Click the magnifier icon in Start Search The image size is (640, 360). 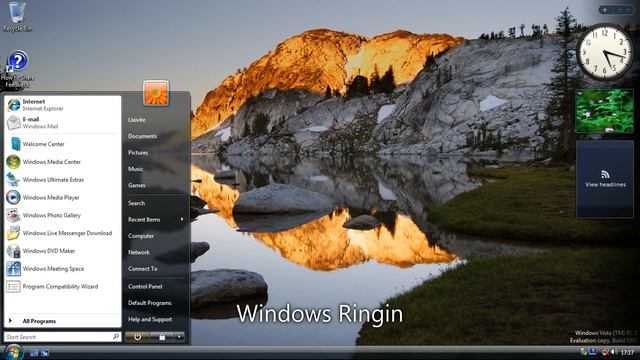(116, 337)
